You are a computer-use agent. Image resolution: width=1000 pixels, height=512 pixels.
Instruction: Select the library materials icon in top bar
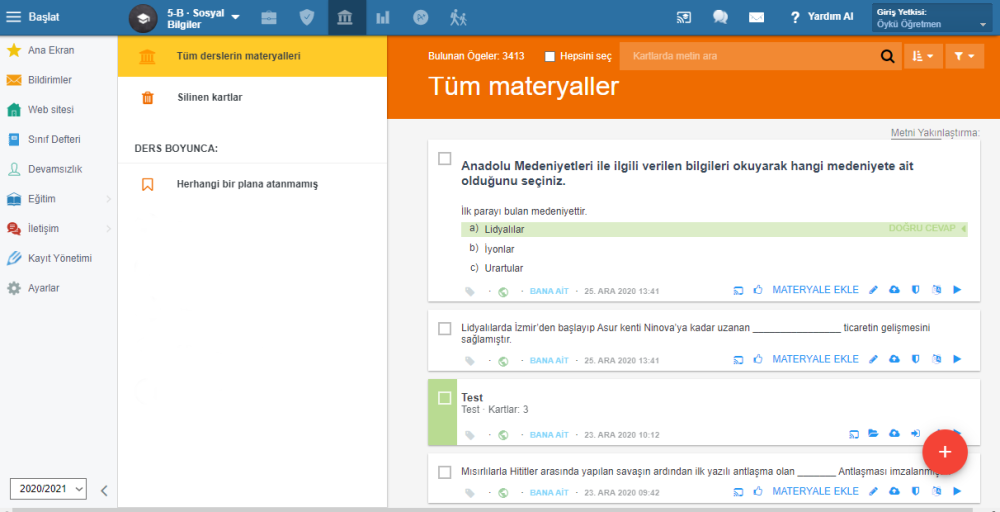click(345, 18)
